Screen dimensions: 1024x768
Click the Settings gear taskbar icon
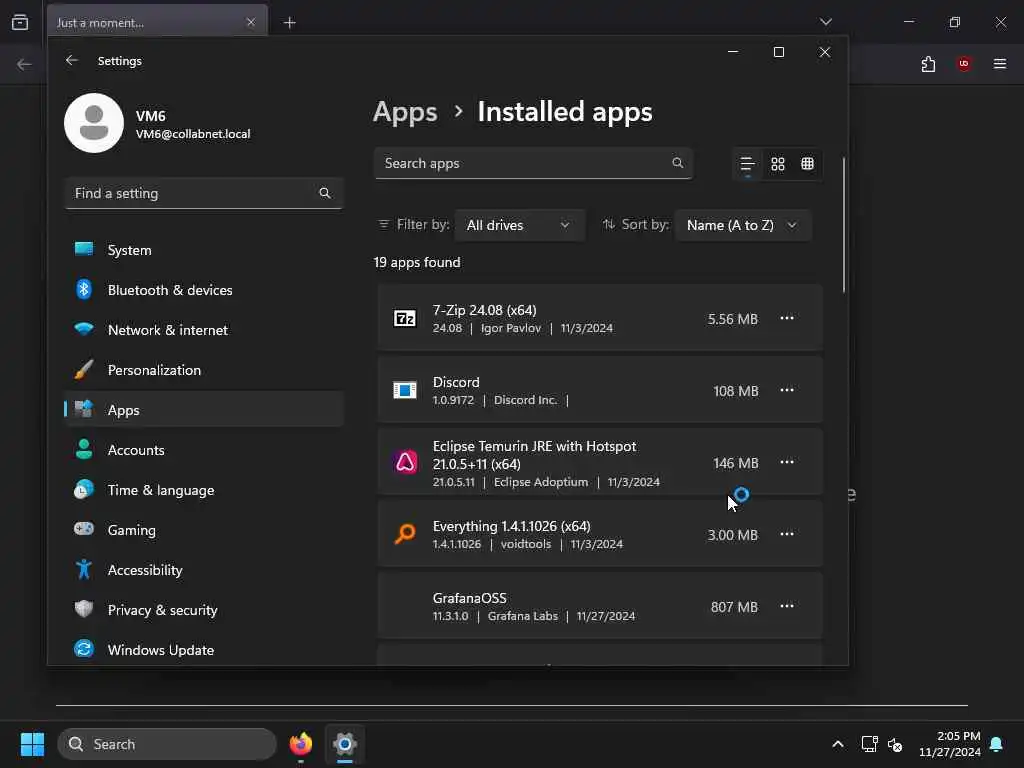tap(345, 744)
